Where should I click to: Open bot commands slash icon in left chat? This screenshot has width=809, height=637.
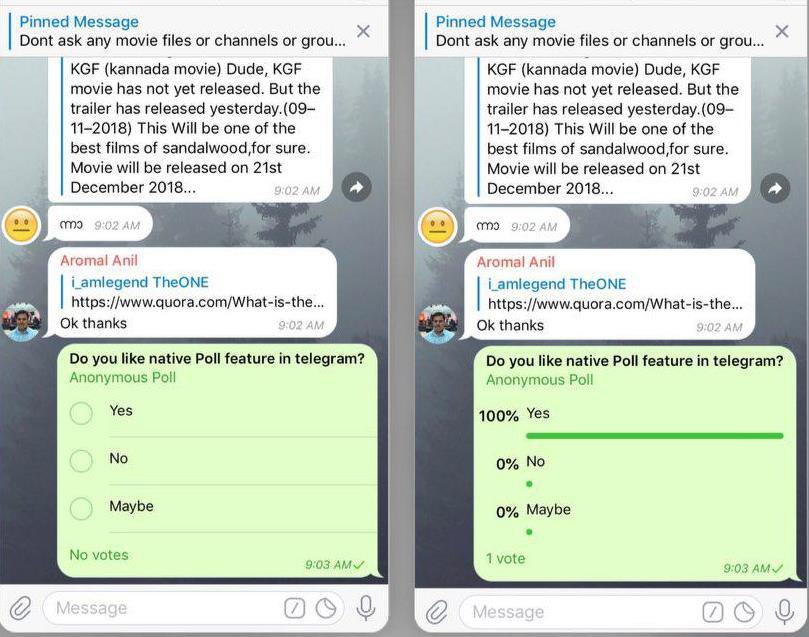point(295,608)
